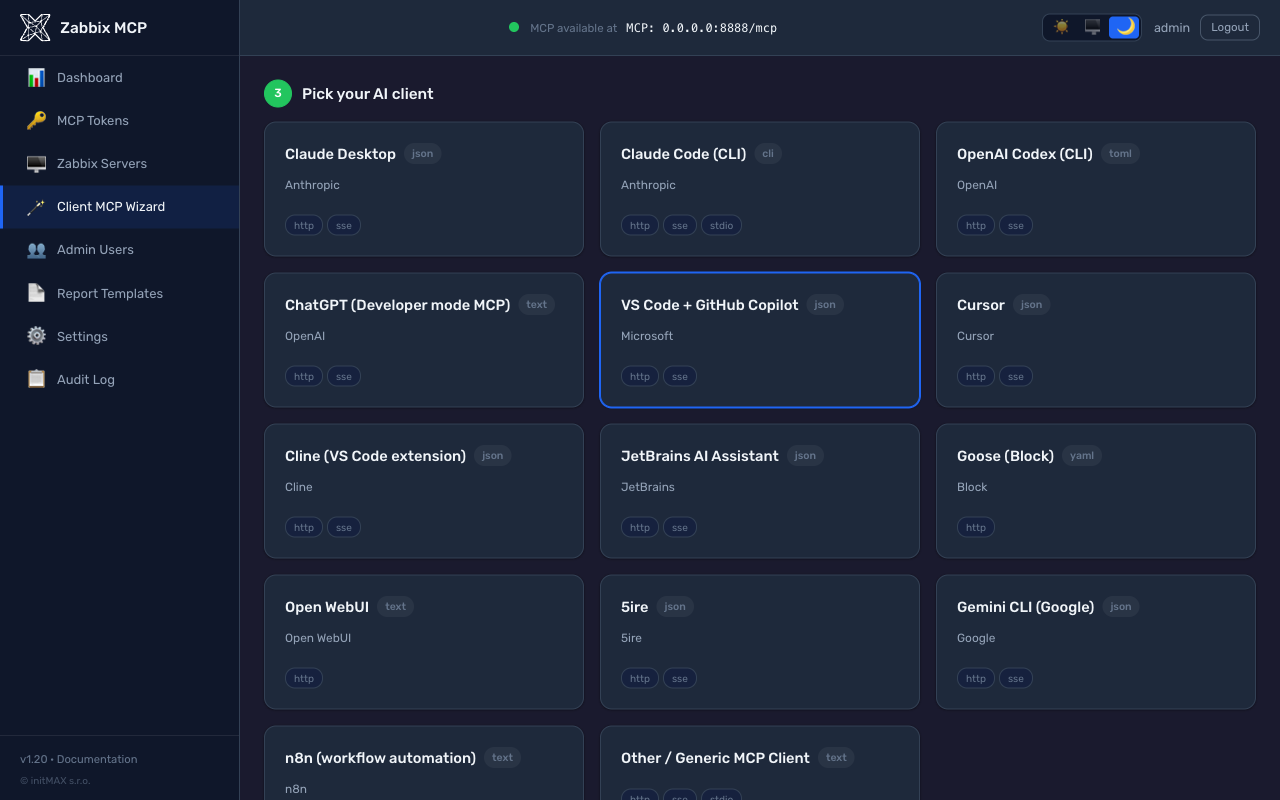This screenshot has height=800, width=1280.
Task: Click the cli badge on Claude Code
Action: point(768,154)
